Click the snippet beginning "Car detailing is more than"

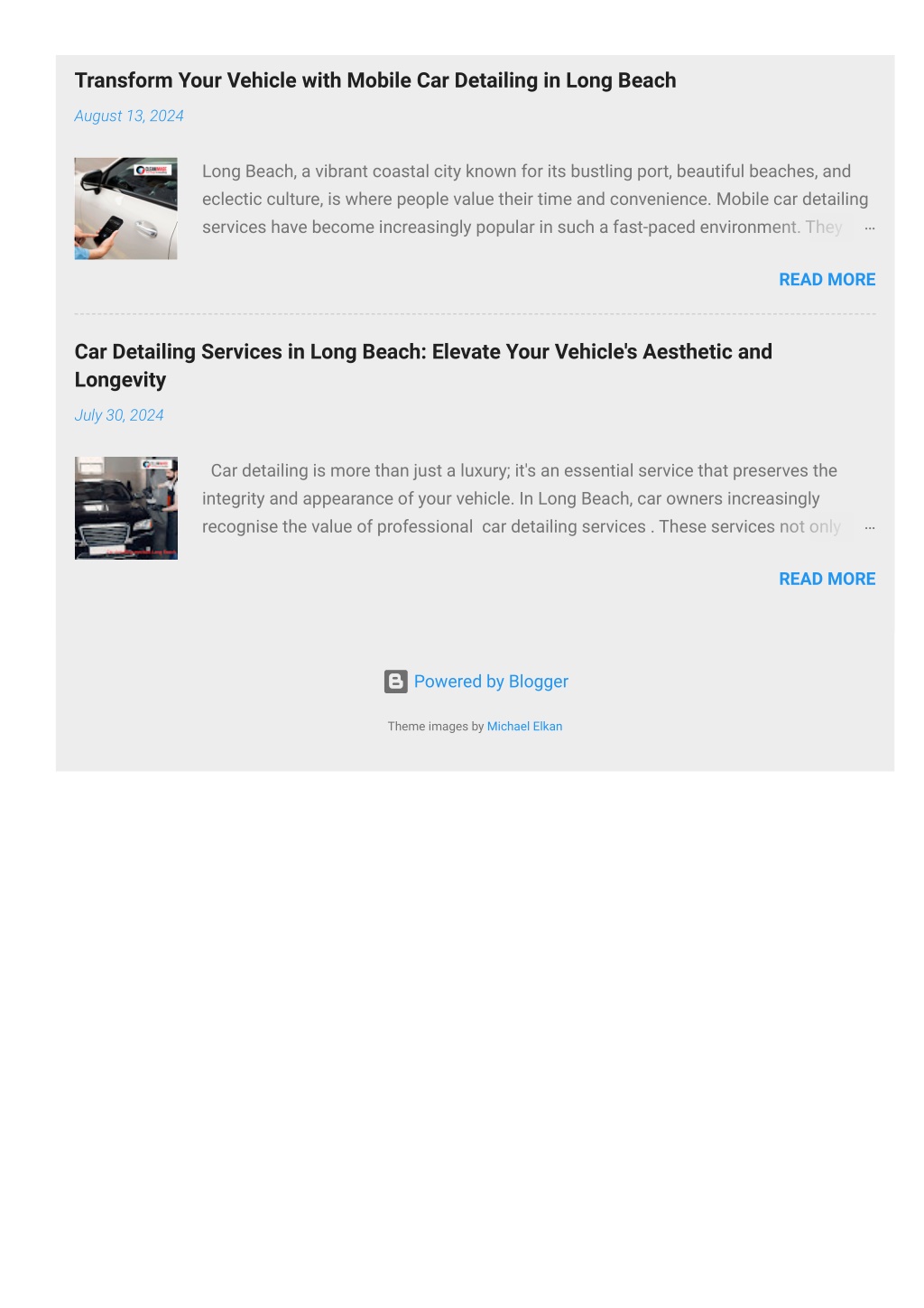coord(522,499)
